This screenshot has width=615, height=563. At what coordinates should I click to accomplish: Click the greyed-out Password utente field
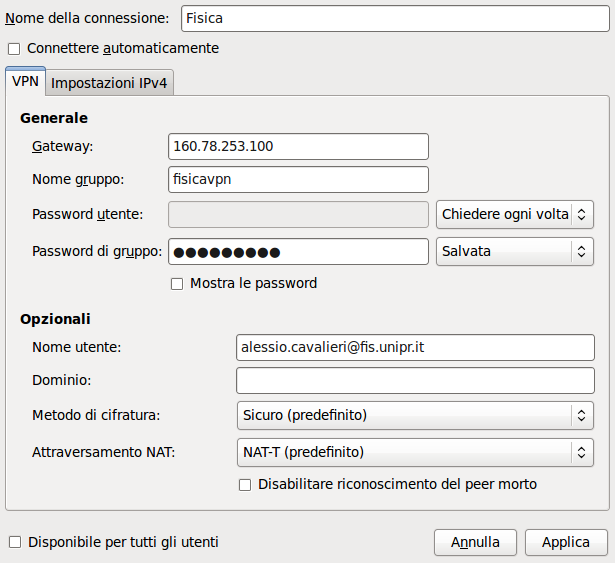click(x=298, y=214)
